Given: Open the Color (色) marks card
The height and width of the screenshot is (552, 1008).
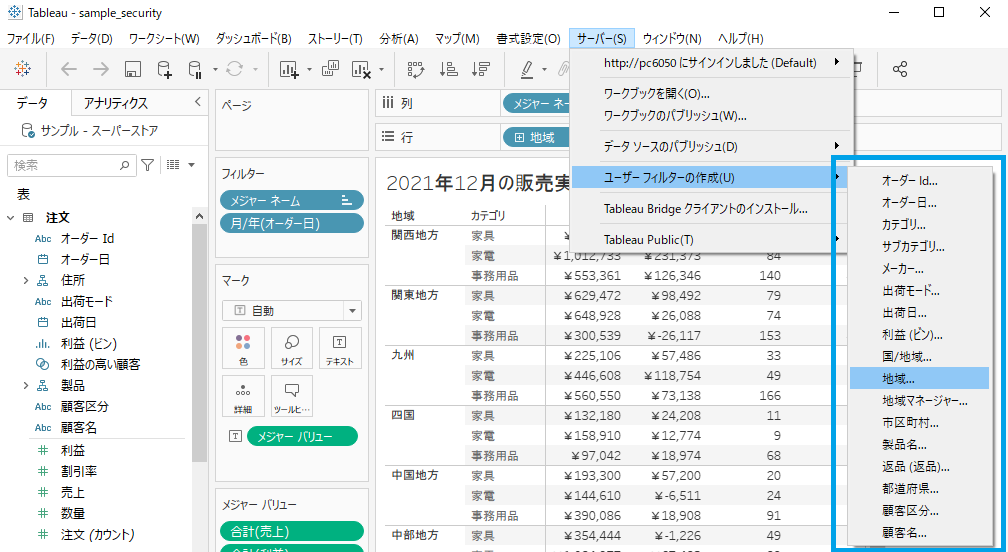Looking at the screenshot, I should [244, 348].
